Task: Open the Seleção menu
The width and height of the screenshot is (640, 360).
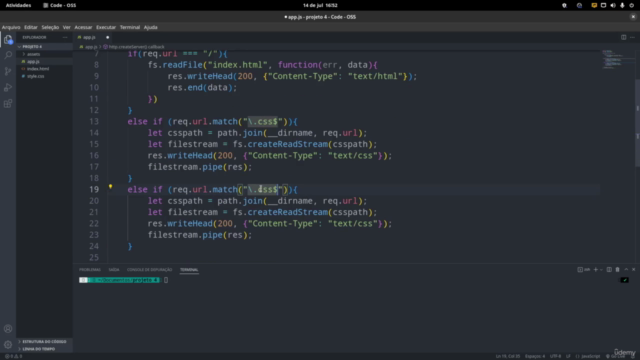Action: [50, 27]
